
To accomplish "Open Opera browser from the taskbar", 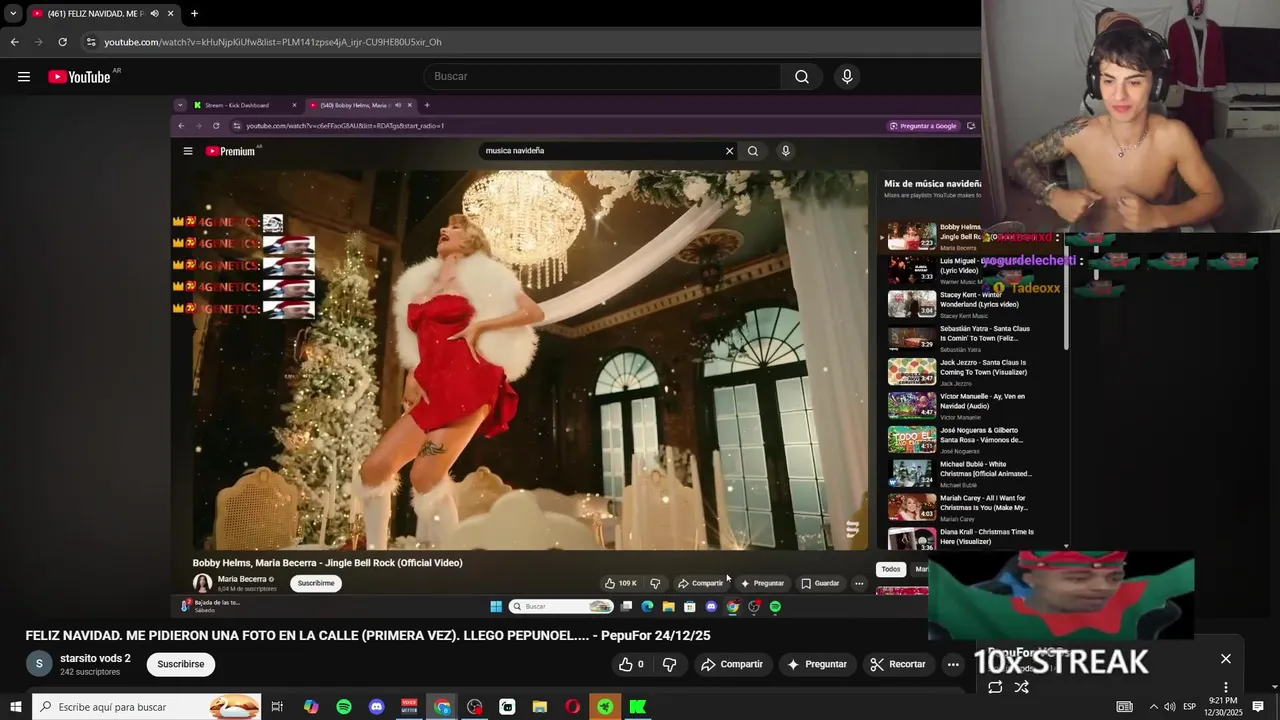I will [x=572, y=707].
